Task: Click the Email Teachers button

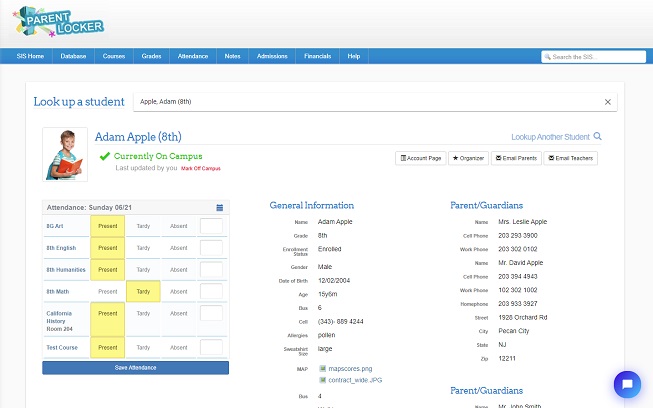Action: tap(570, 158)
